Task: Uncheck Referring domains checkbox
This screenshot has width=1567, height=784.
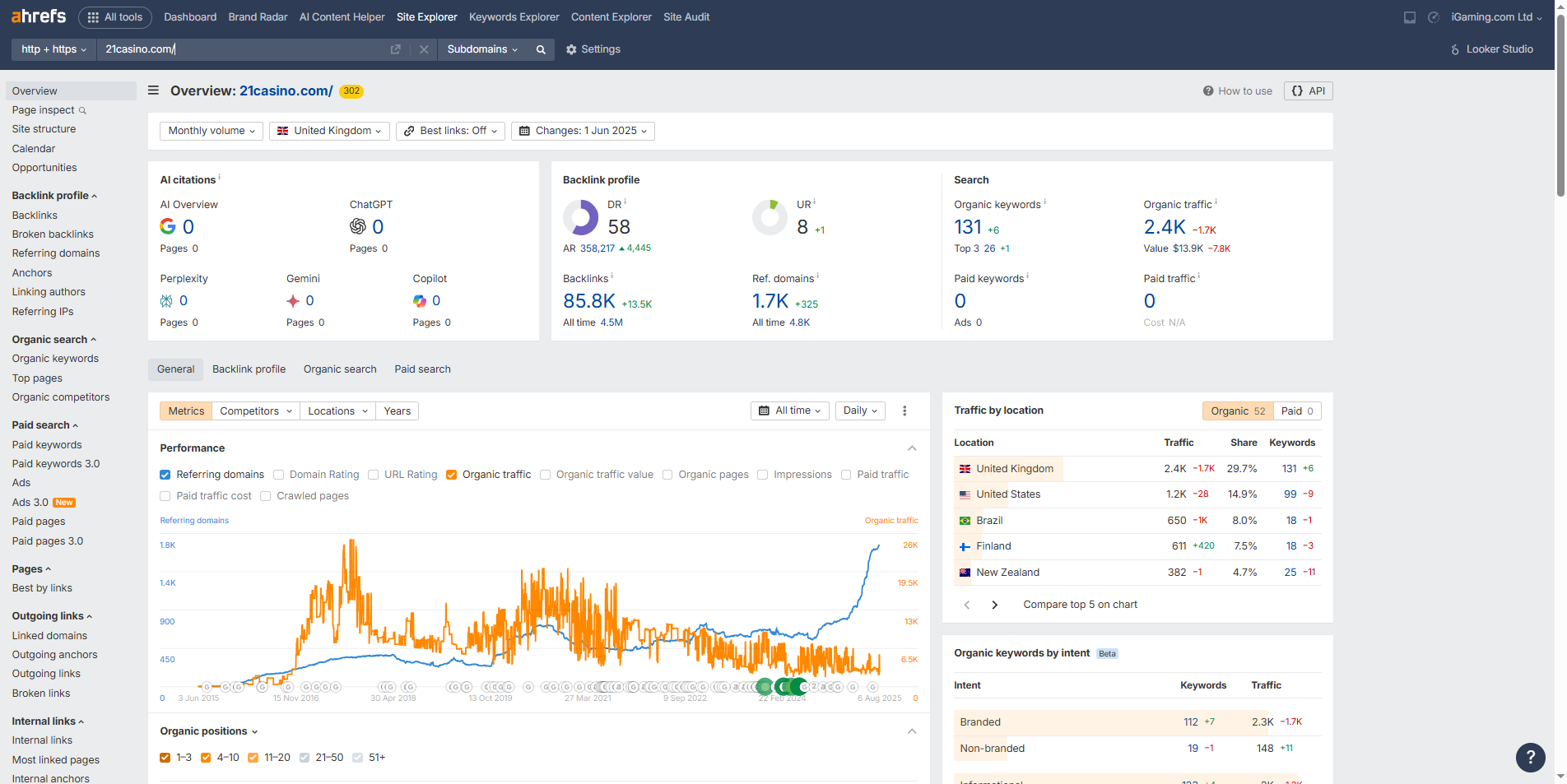Action: (x=165, y=475)
